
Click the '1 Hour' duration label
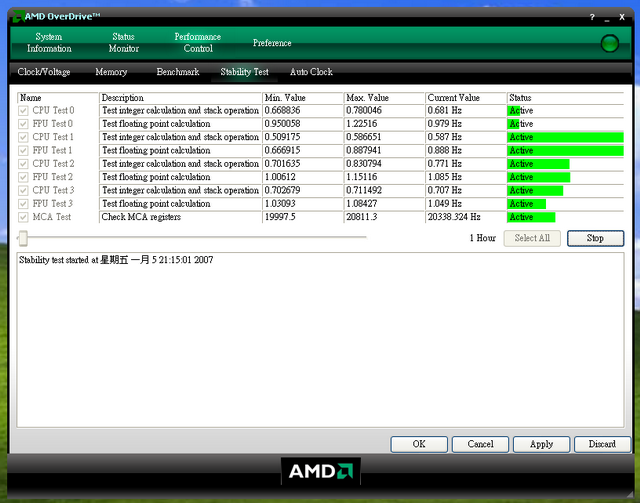[482, 238]
